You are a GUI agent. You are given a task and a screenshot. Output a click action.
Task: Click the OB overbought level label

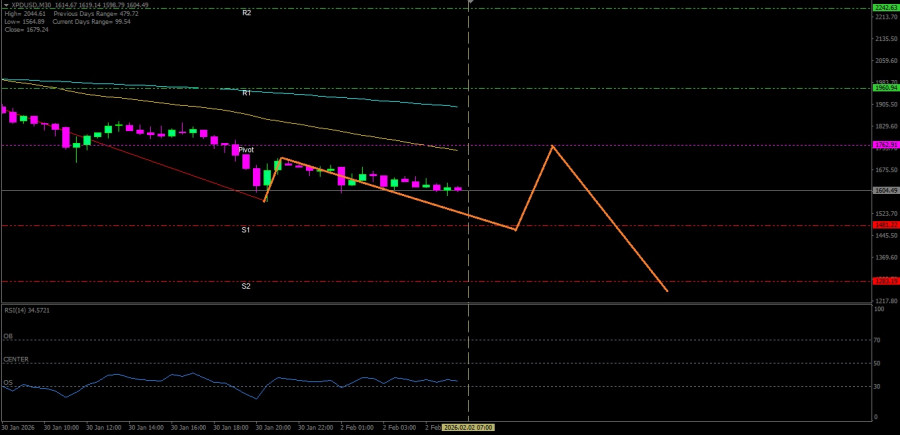[x=8, y=337]
